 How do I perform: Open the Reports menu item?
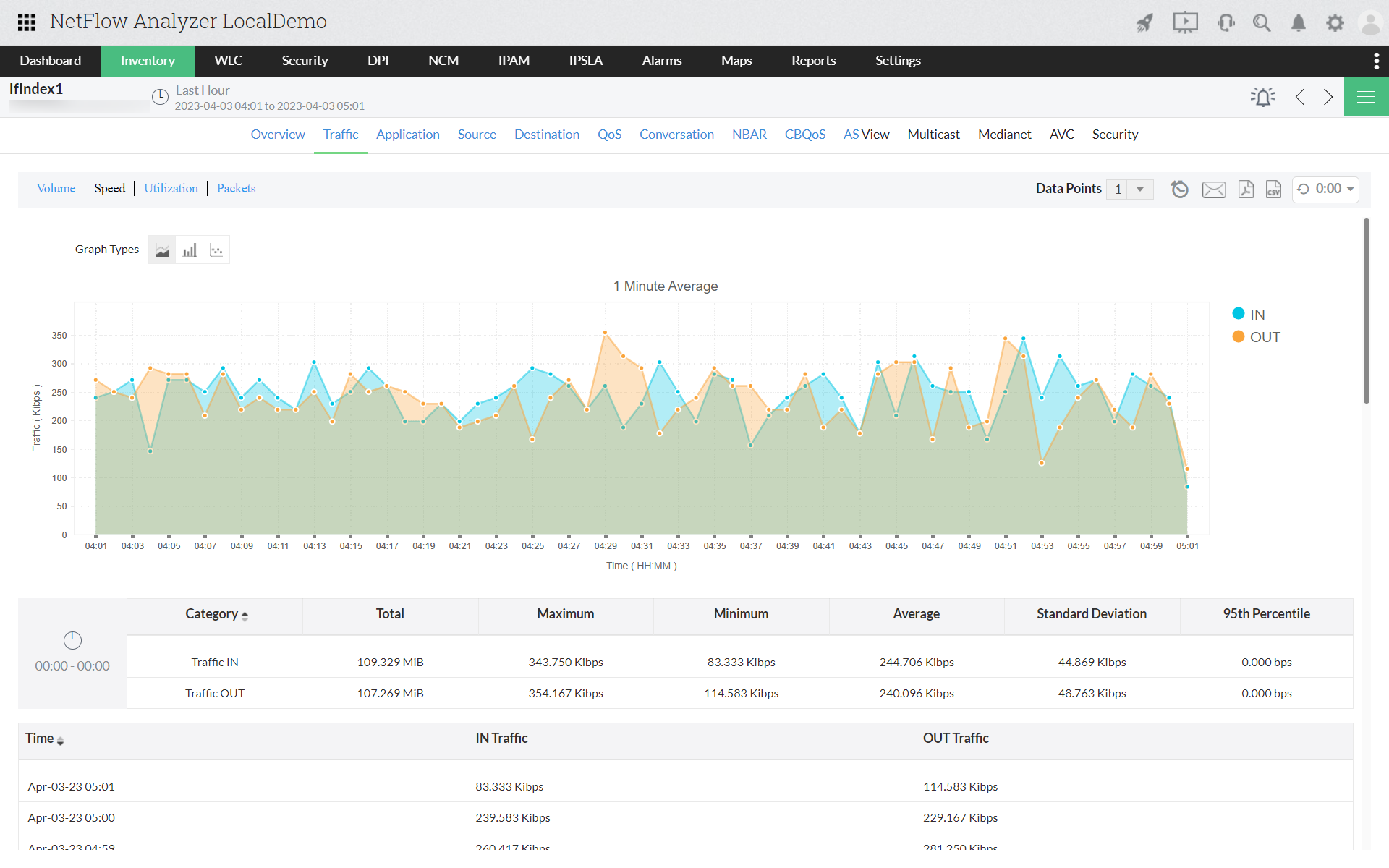tap(813, 60)
